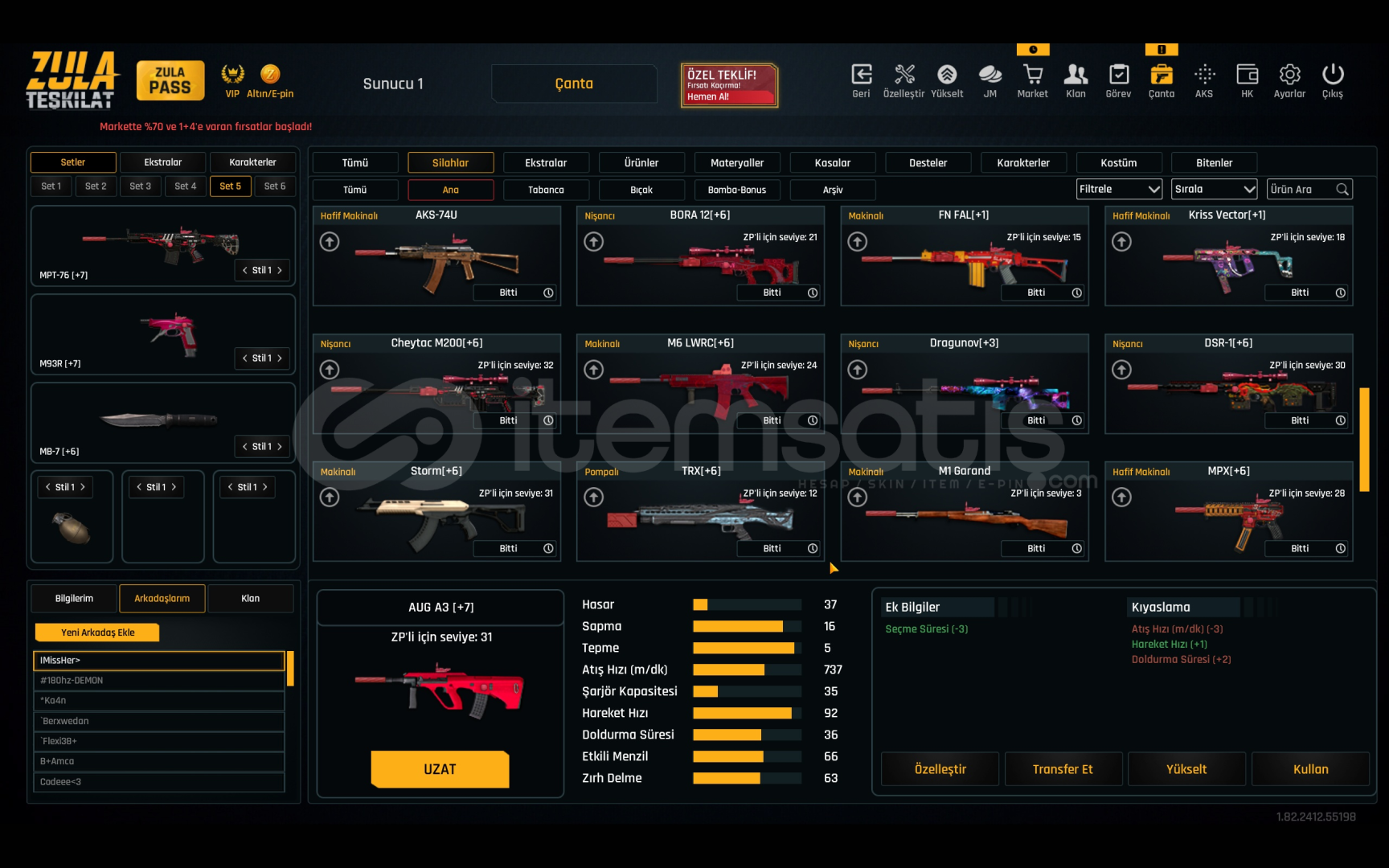
Task: Click the upgrade arrow on DSR-1 card
Action: tap(1122, 369)
